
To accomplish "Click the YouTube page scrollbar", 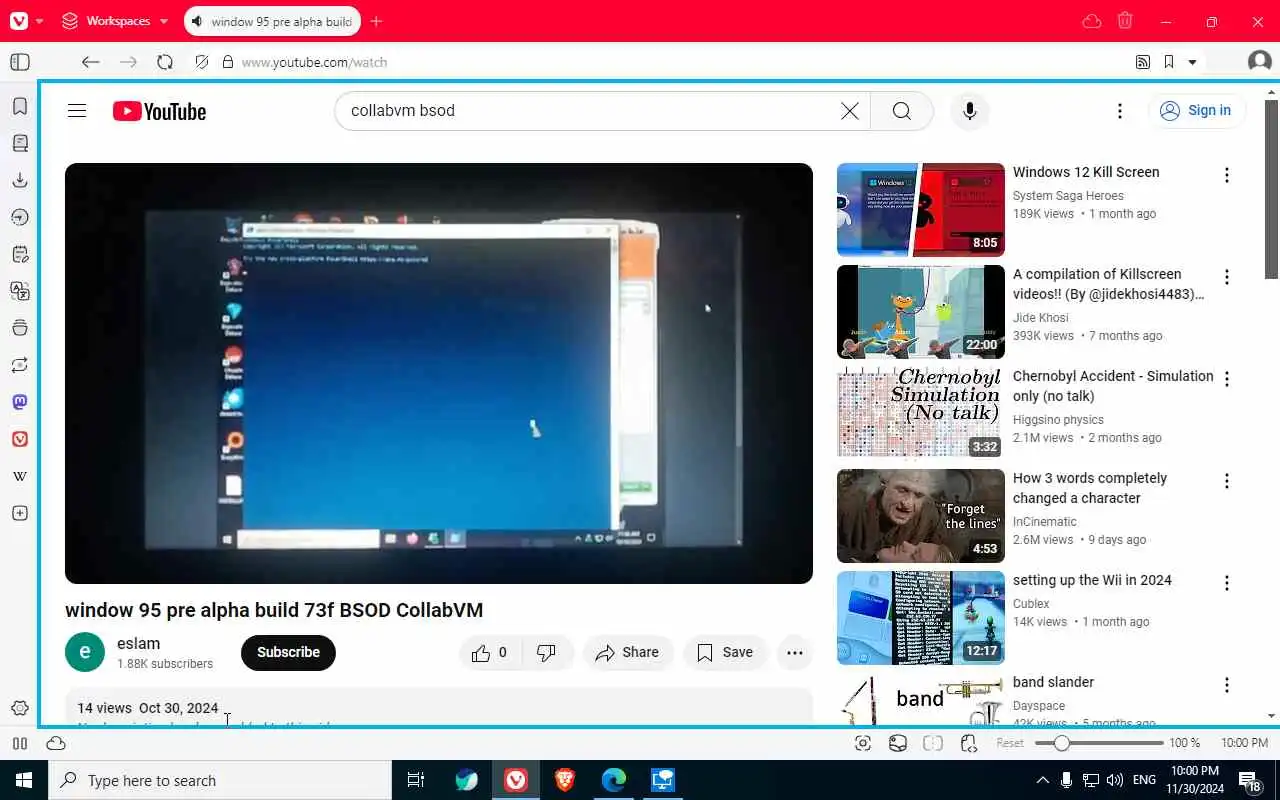I will pyautogui.click(x=1272, y=190).
